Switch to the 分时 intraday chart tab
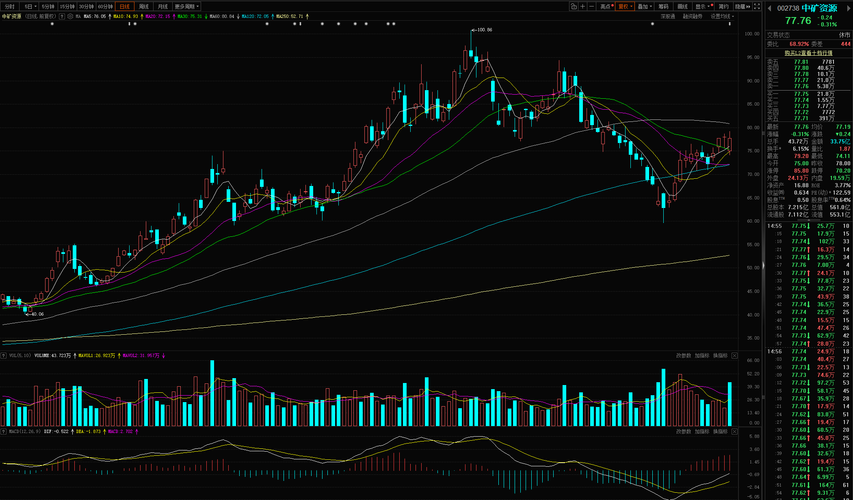This screenshot has height=500, width=853. (x=9, y=7)
